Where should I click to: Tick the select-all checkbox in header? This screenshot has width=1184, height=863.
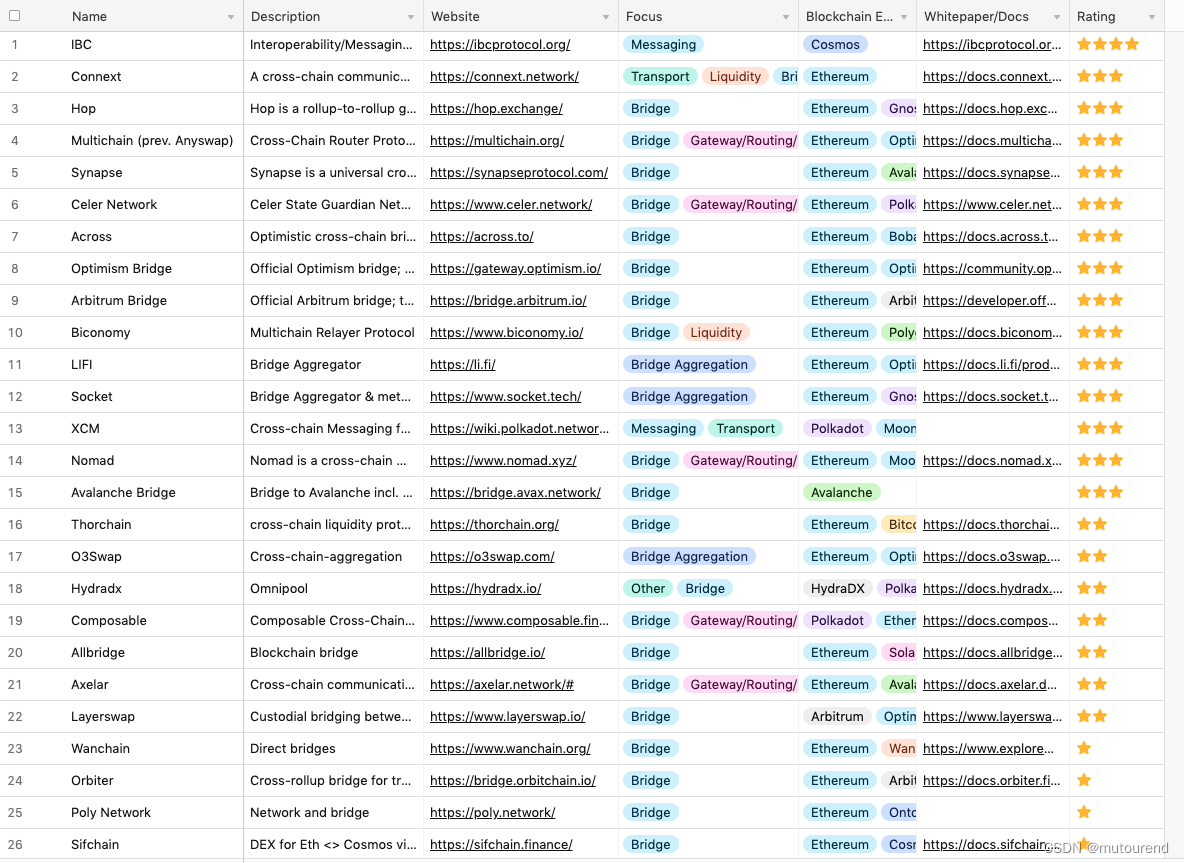(14, 16)
